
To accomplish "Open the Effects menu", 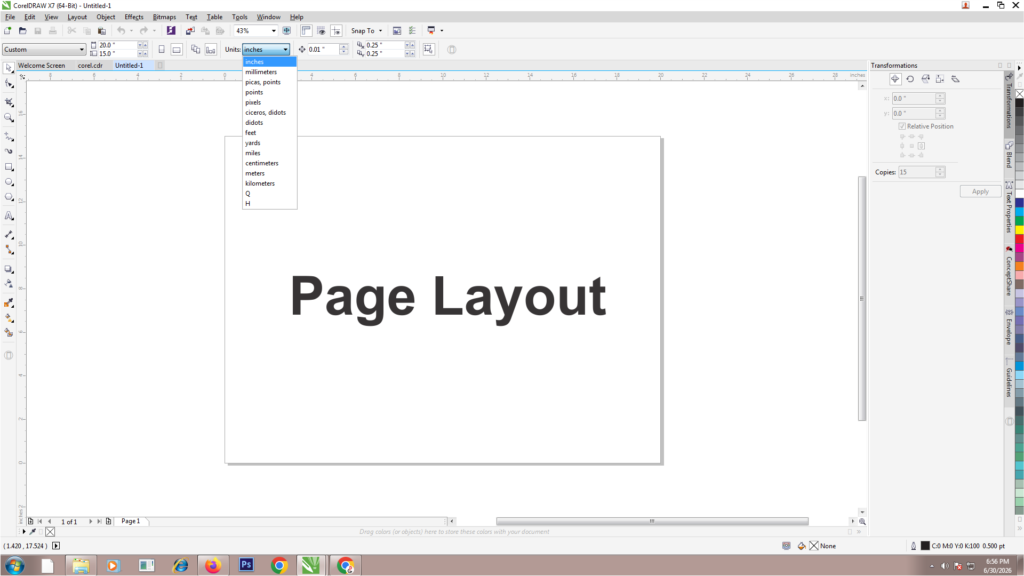I will coord(134,17).
